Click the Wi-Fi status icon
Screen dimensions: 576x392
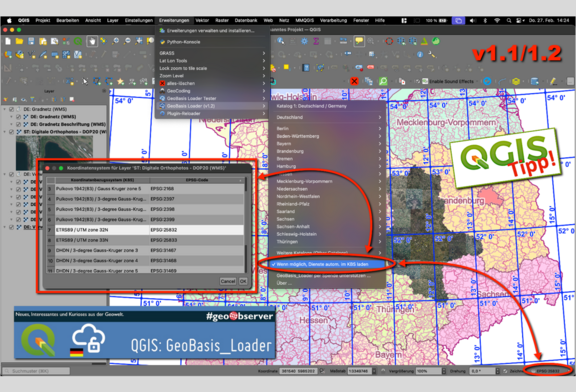point(497,21)
